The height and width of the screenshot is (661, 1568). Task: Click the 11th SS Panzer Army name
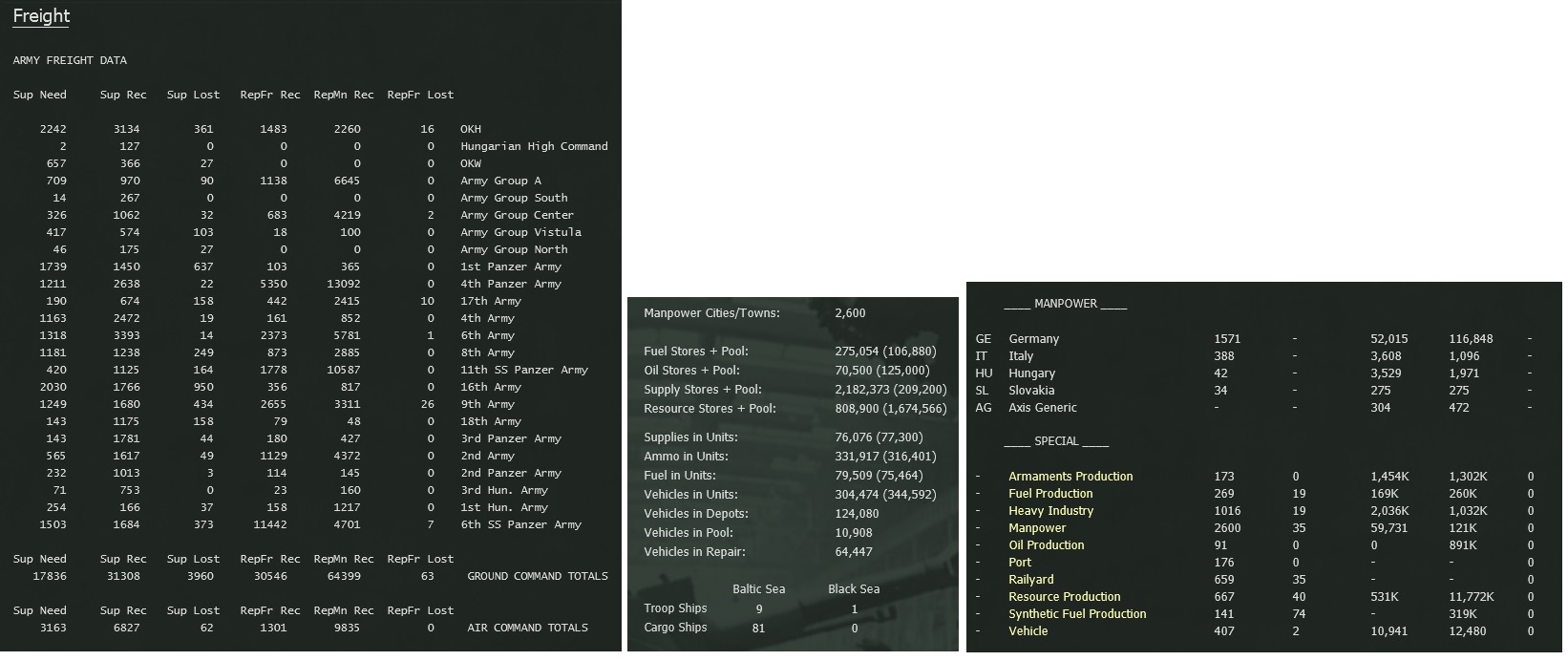click(x=524, y=370)
